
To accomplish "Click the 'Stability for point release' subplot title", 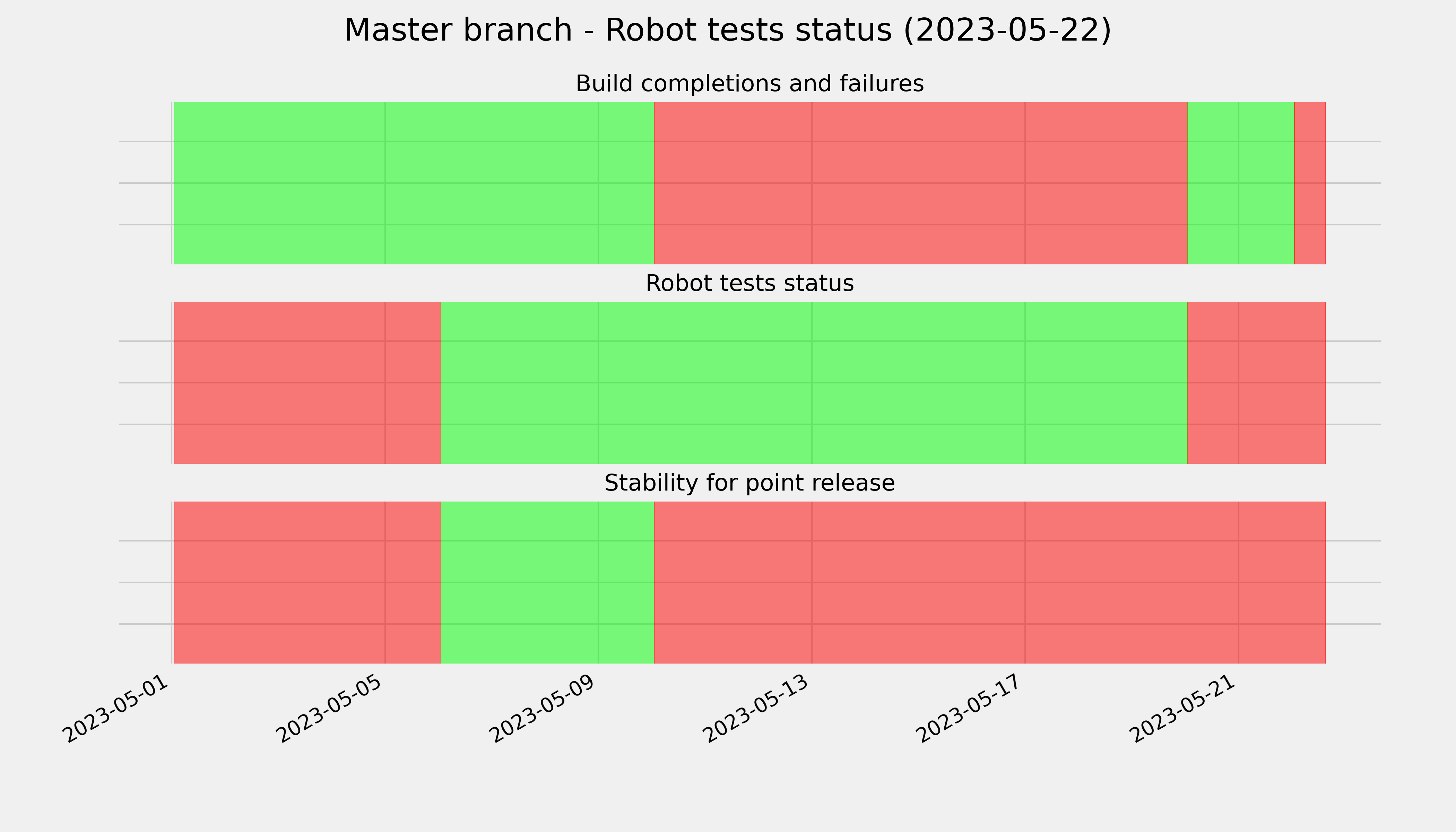I will point(749,483).
